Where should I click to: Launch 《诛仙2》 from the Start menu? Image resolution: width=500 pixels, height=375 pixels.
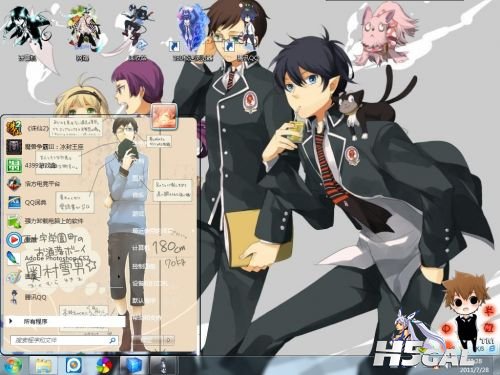28,128
